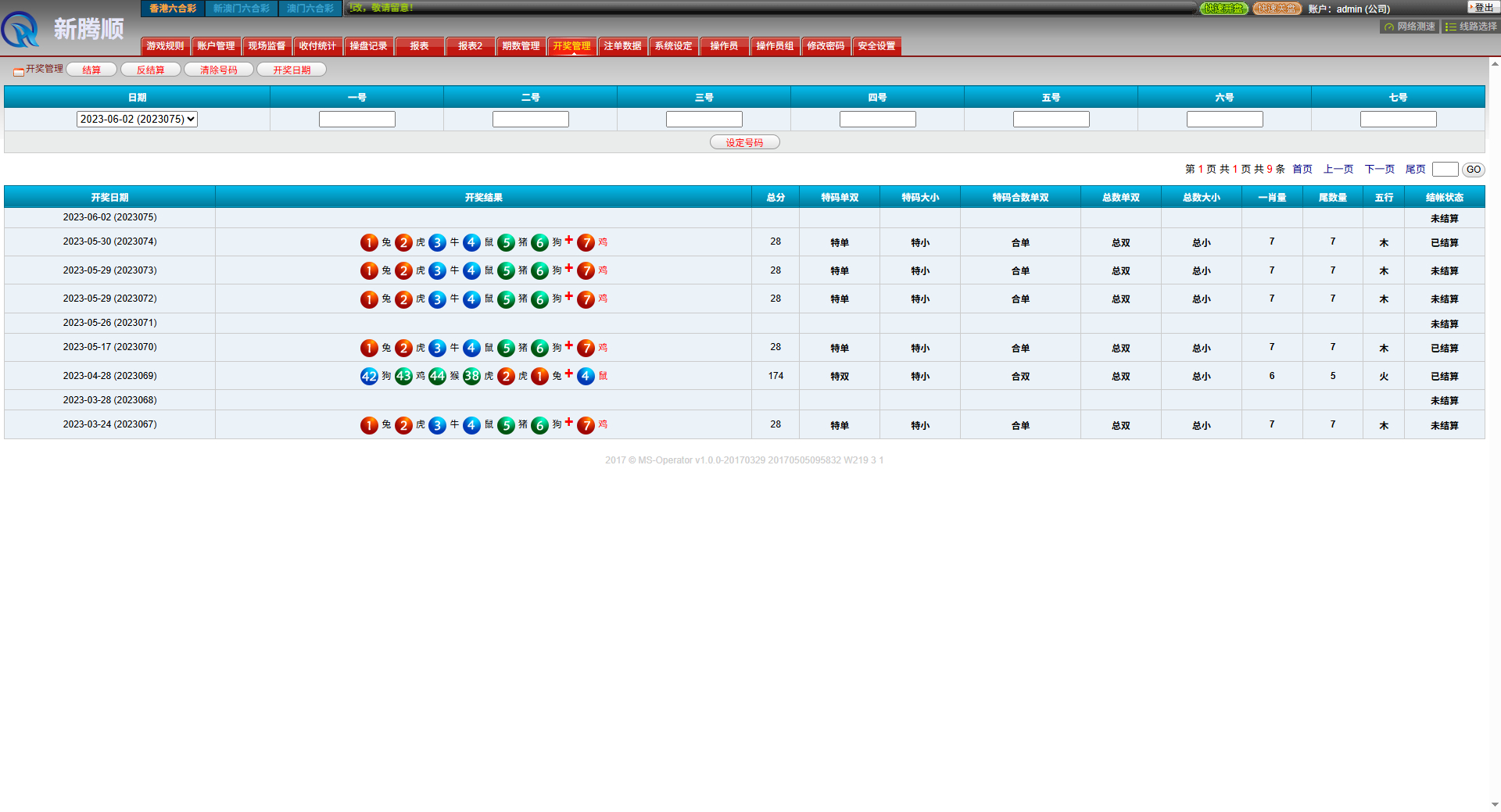Click red ball 7 in the 2023074 row
This screenshot has width=1501, height=812.
586,243
